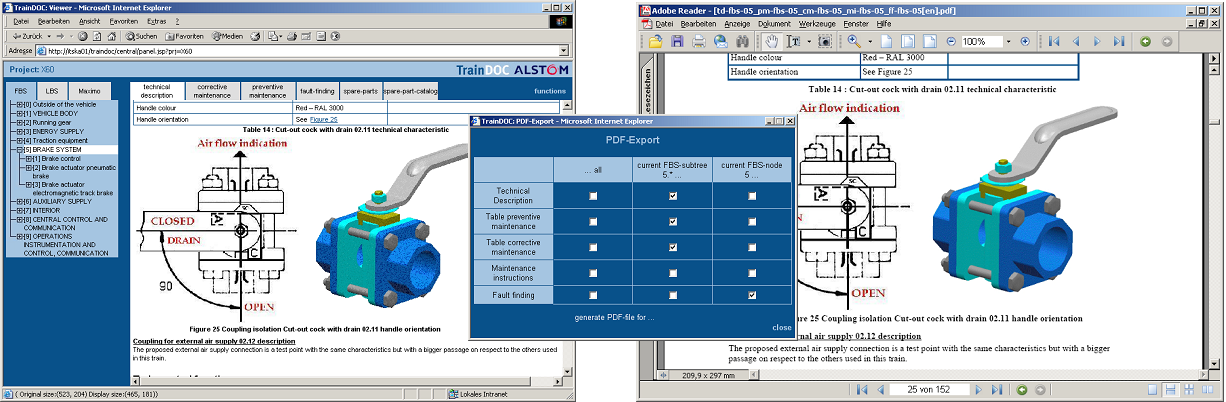
Task: Click IE Refresh page icon
Action: [x=97, y=36]
